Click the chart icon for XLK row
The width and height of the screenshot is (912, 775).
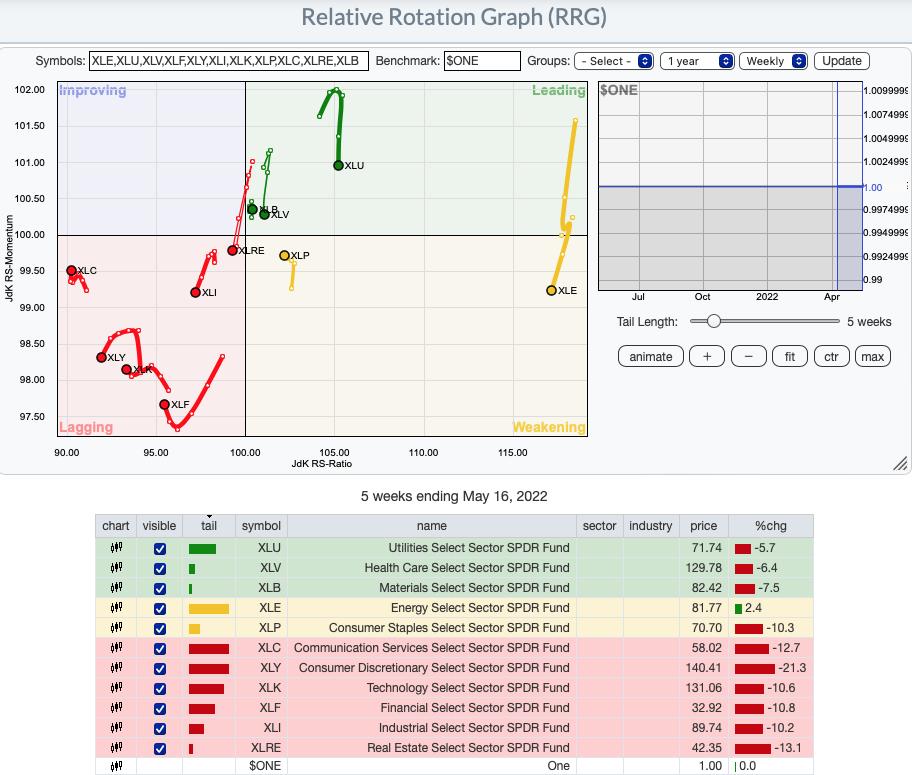pyautogui.click(x=116, y=688)
